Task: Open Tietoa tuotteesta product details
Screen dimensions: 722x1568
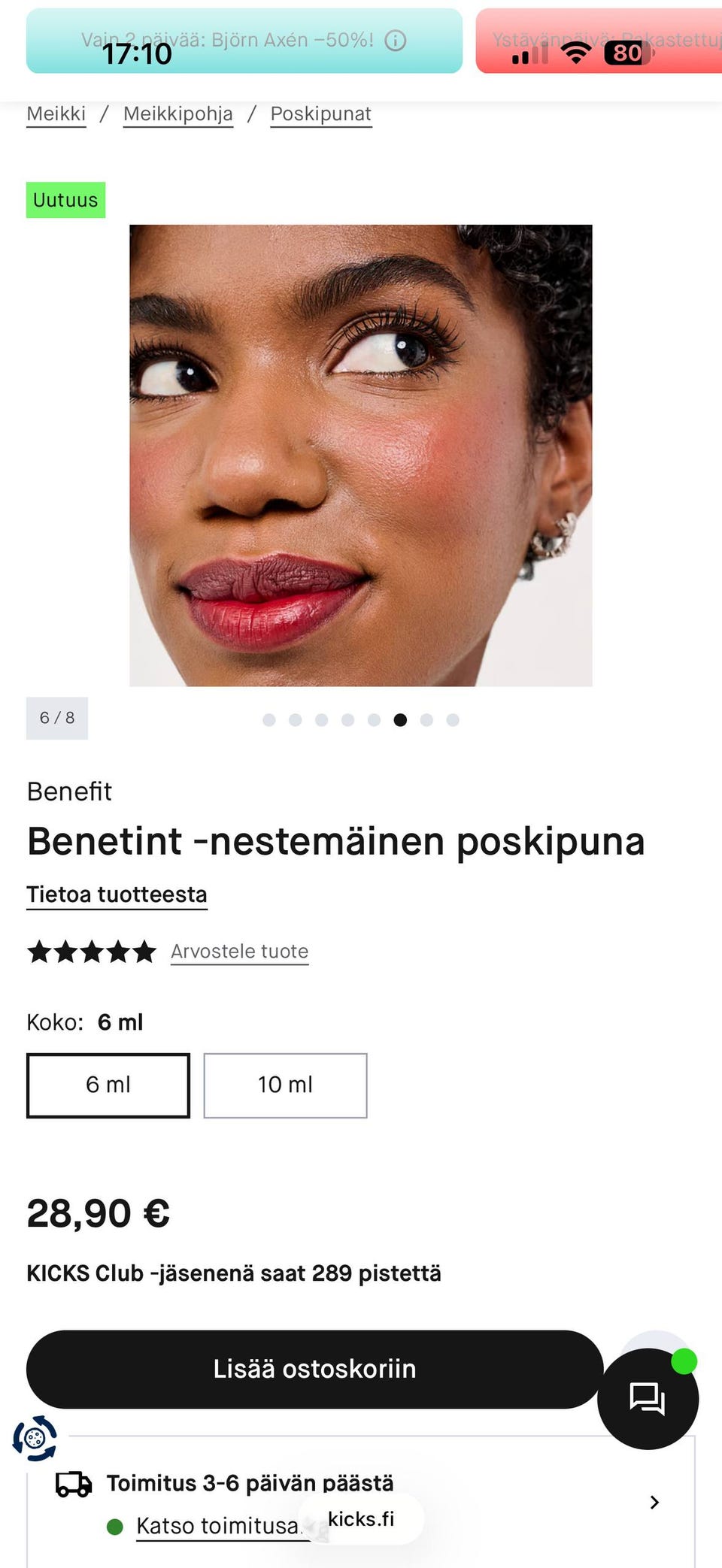Action: (x=117, y=895)
